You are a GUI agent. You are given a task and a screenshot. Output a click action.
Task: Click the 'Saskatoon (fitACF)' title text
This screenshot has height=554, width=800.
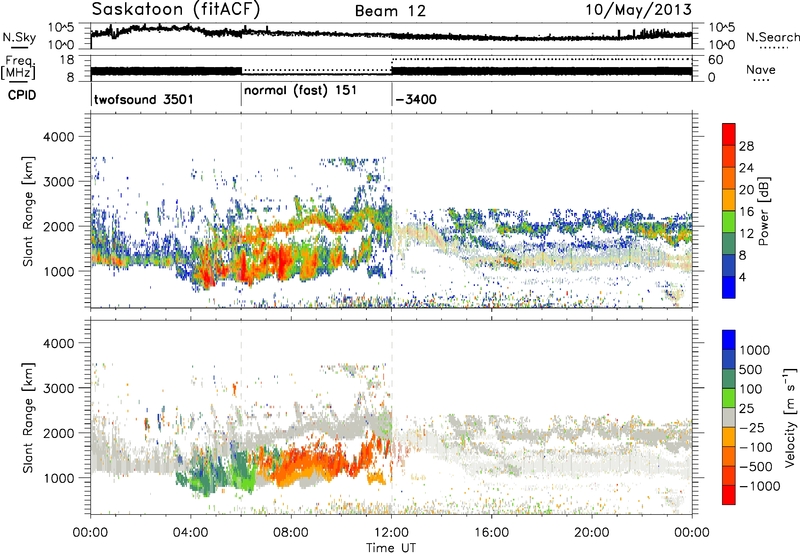[x=176, y=10]
